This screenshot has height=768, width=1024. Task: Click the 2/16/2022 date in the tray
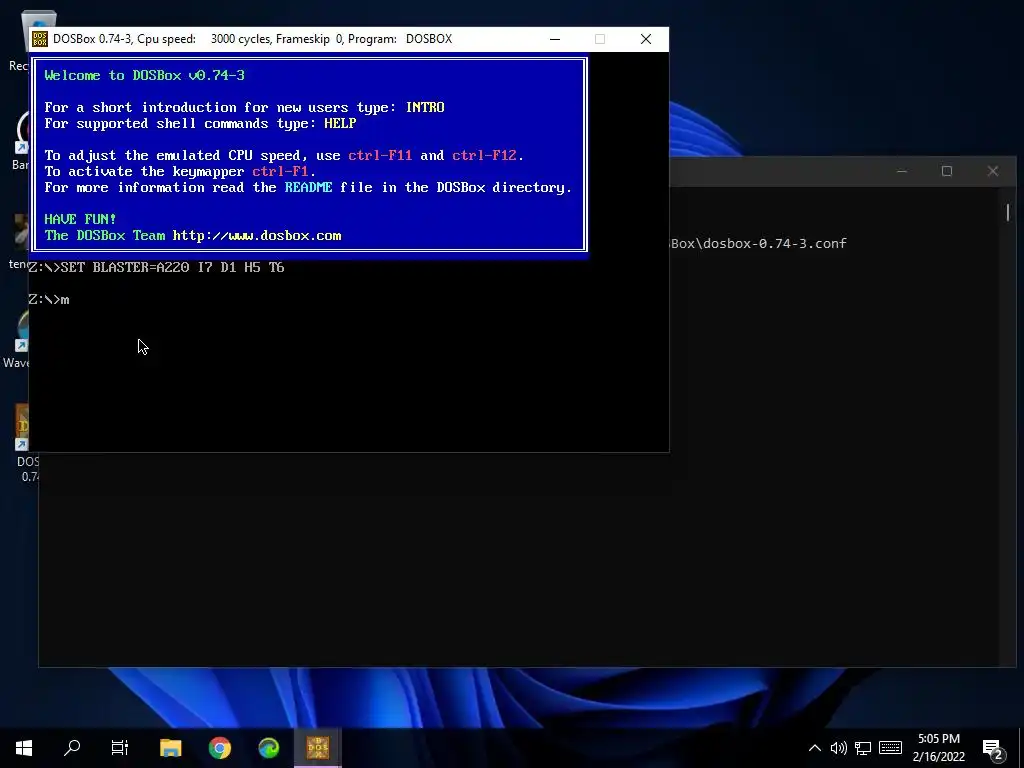938,757
